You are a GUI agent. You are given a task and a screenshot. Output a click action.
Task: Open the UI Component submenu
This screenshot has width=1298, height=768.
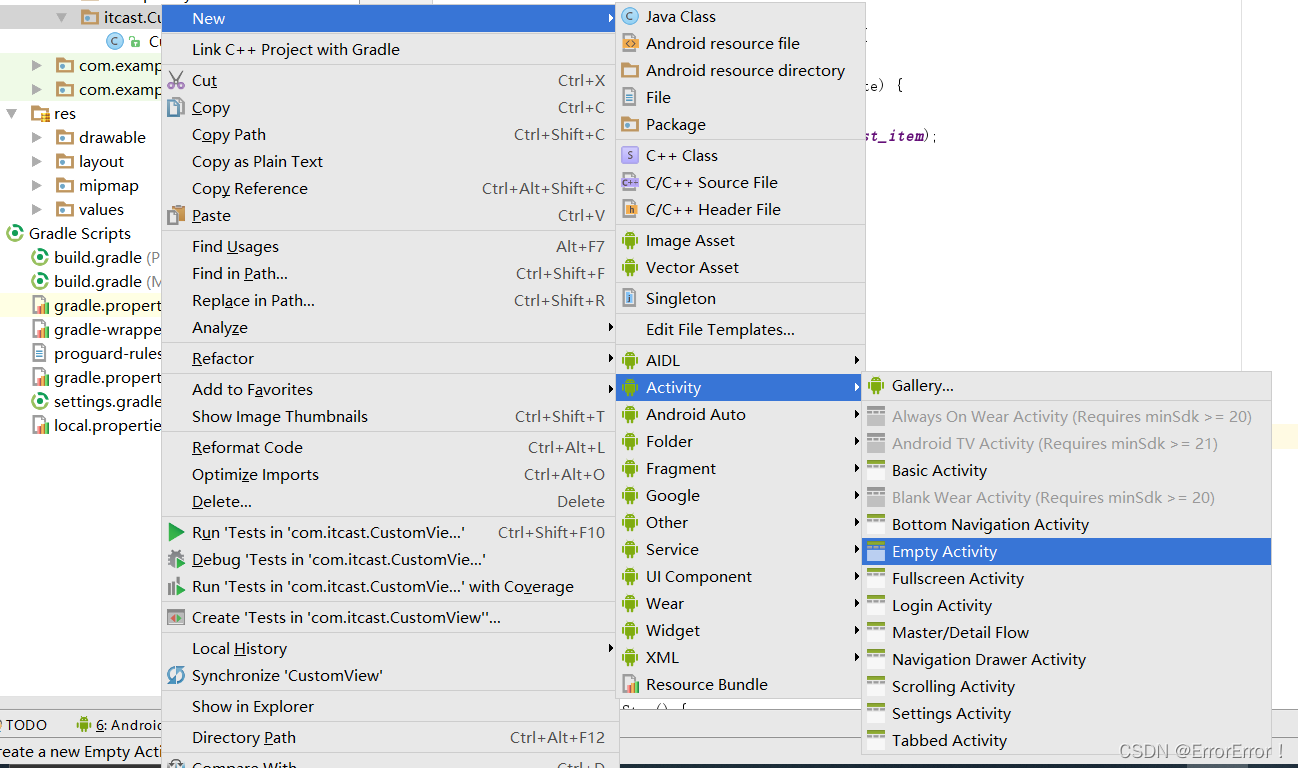point(739,576)
